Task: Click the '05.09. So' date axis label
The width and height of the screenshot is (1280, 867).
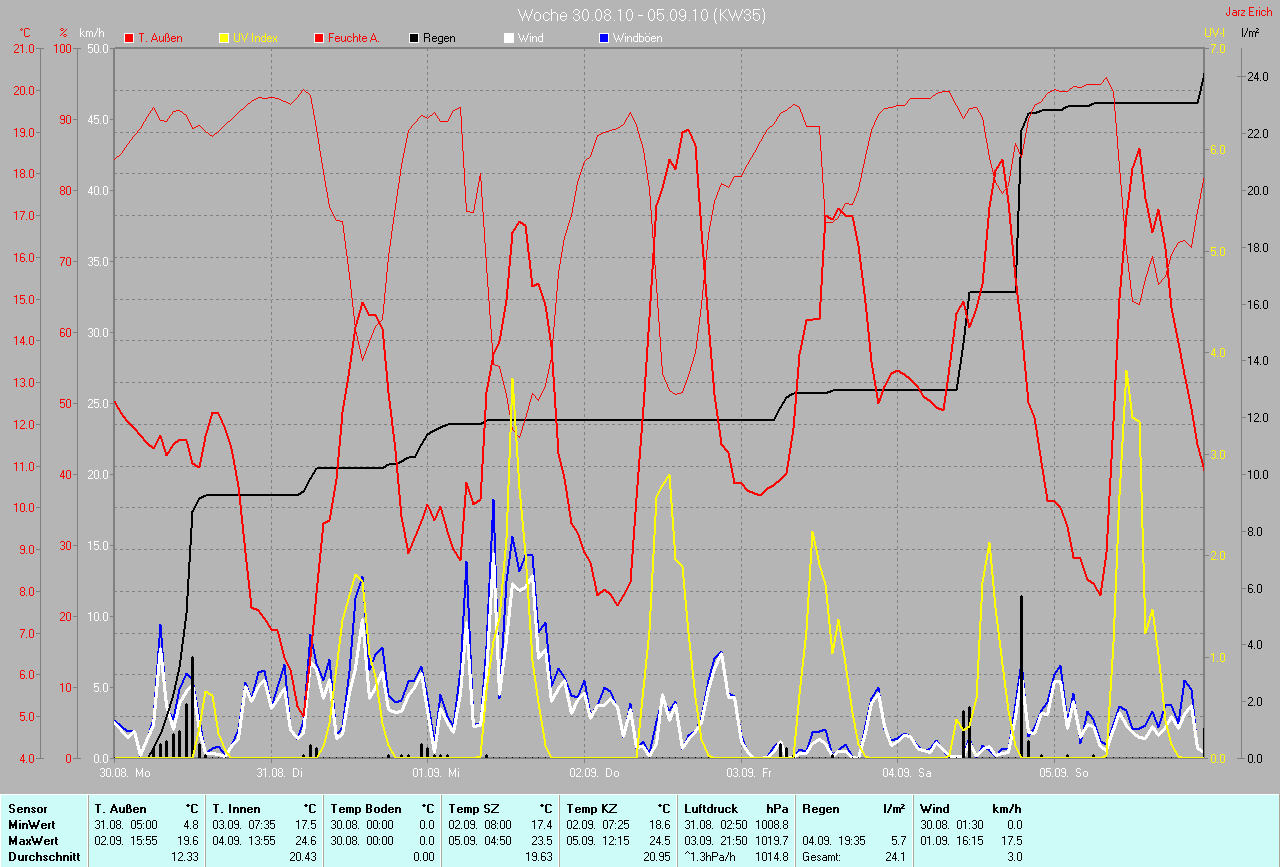Action: 1064,772
